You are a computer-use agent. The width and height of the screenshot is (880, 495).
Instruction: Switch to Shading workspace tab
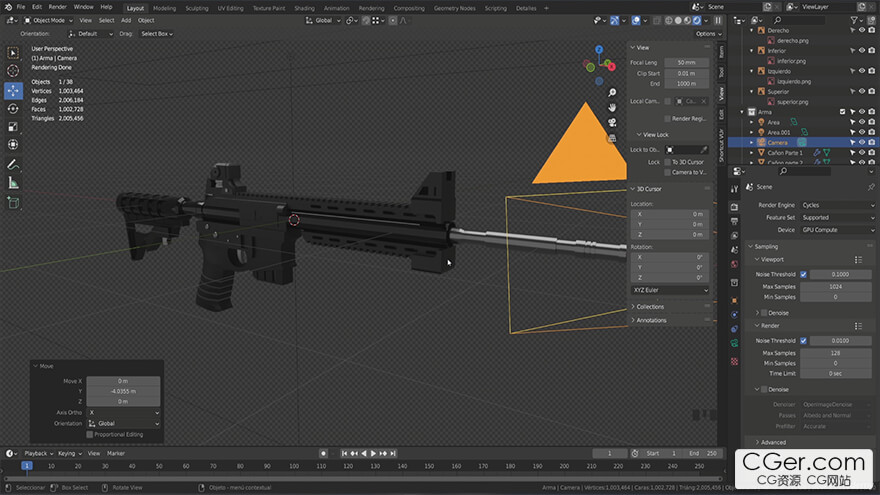pyautogui.click(x=304, y=8)
